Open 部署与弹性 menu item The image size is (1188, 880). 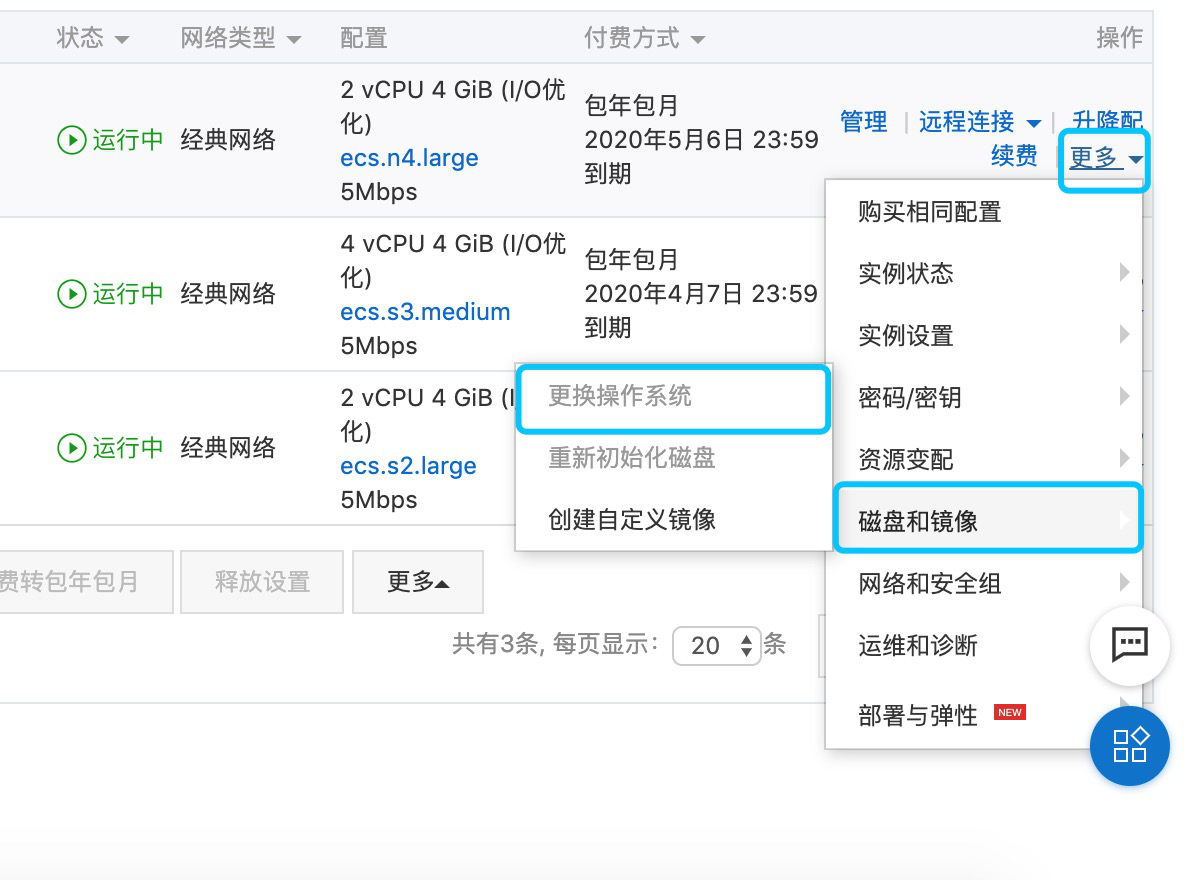pos(918,715)
